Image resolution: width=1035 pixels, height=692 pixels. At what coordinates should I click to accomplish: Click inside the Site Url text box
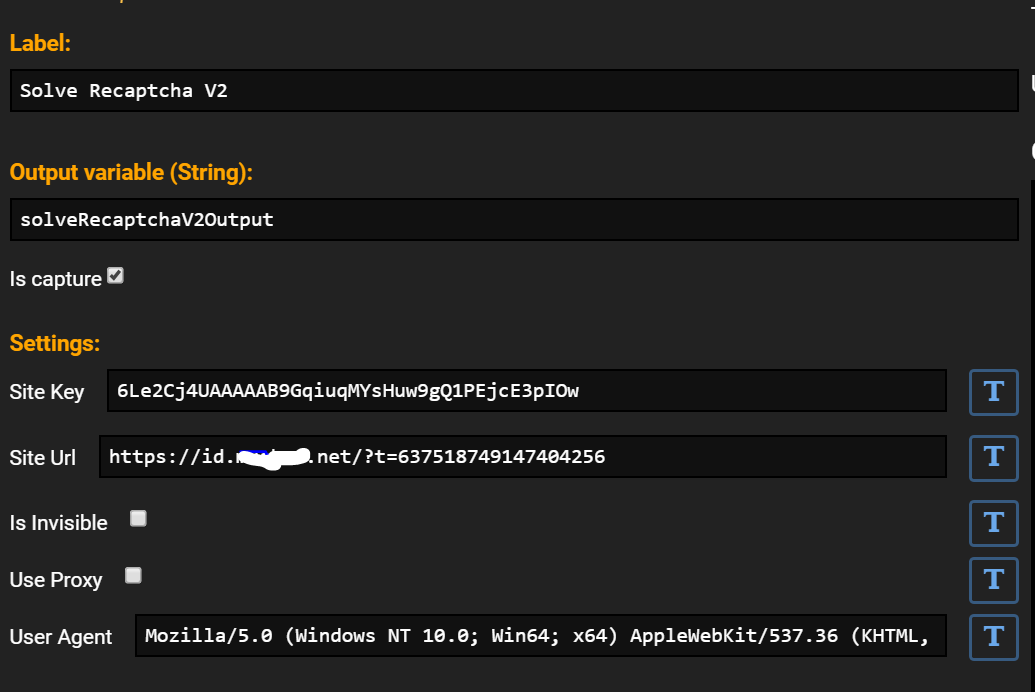coord(523,456)
